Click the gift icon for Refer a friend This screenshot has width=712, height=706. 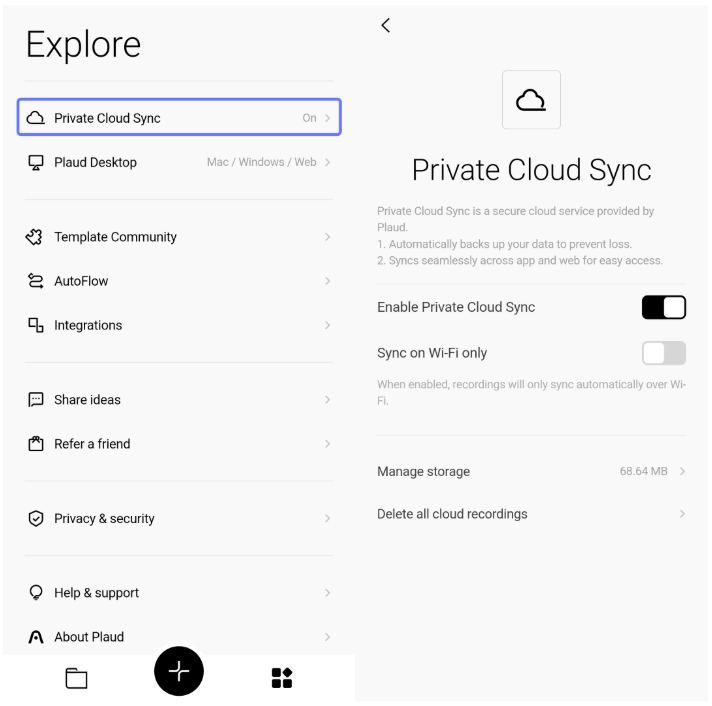point(36,444)
